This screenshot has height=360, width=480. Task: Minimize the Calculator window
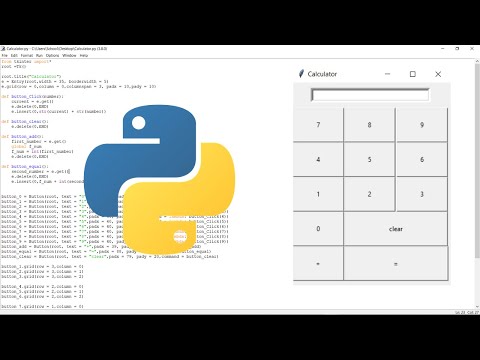click(387, 74)
